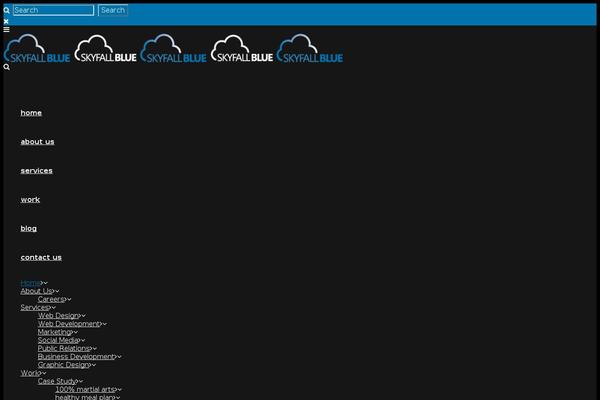Click the magnifier icon beside the search field
Screen dimensions: 600x400
click(7, 10)
